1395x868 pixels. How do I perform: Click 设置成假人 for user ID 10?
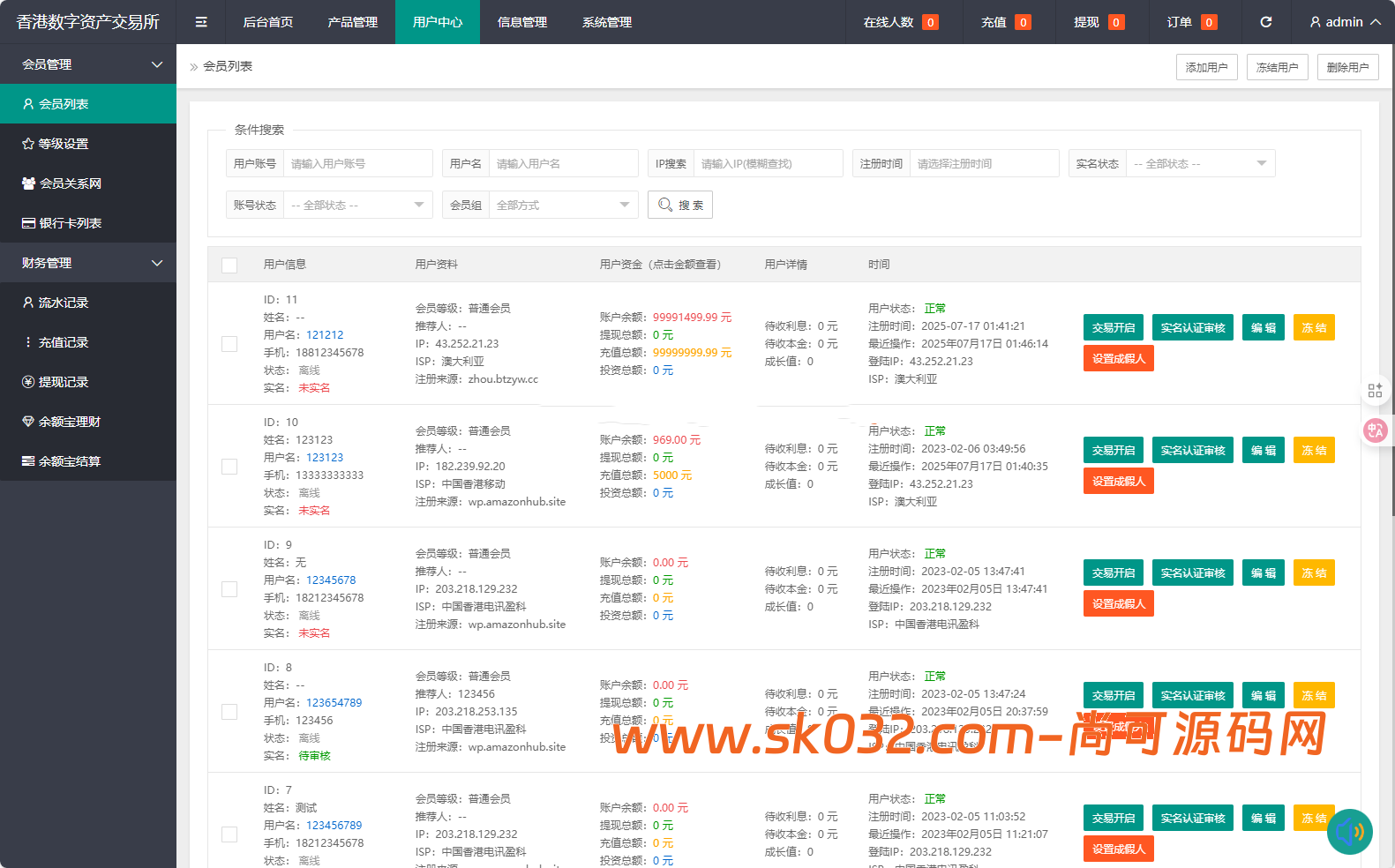point(1119,481)
